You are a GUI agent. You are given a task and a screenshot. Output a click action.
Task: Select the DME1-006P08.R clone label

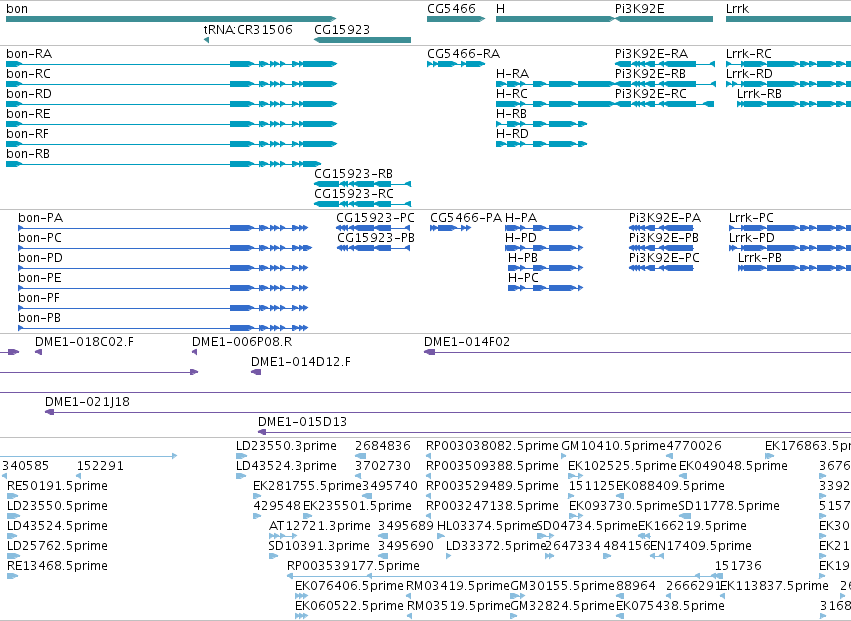point(242,342)
